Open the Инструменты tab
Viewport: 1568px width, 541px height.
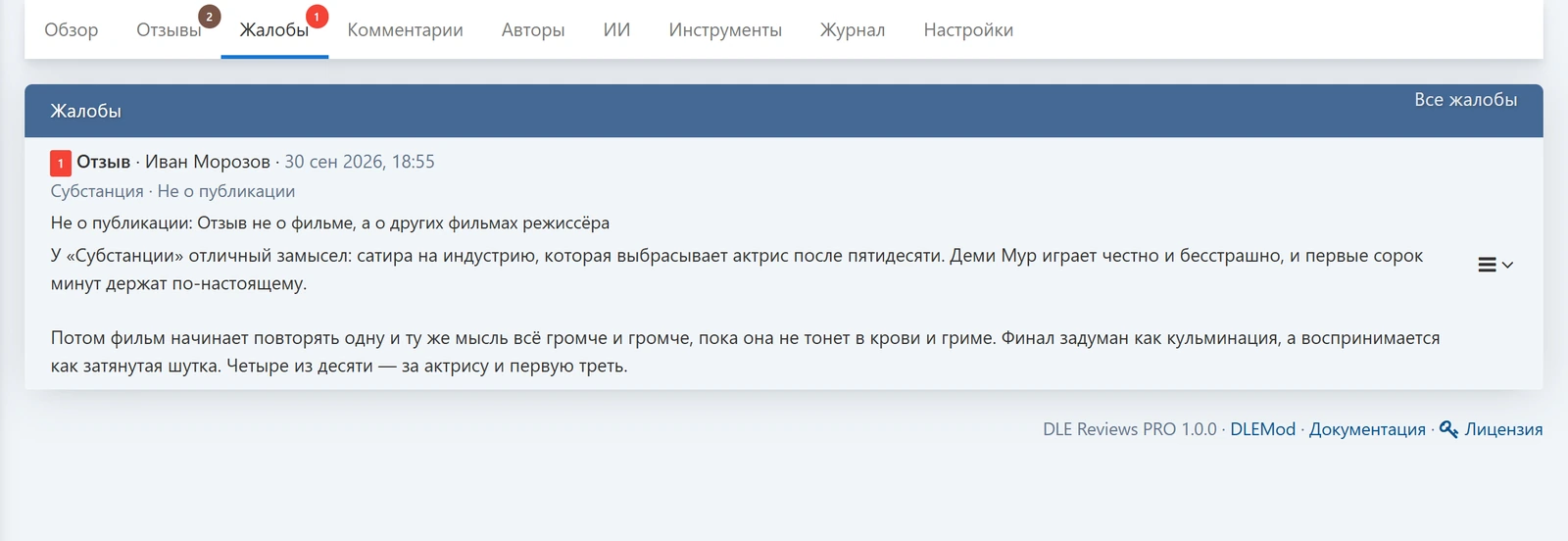pos(725,30)
